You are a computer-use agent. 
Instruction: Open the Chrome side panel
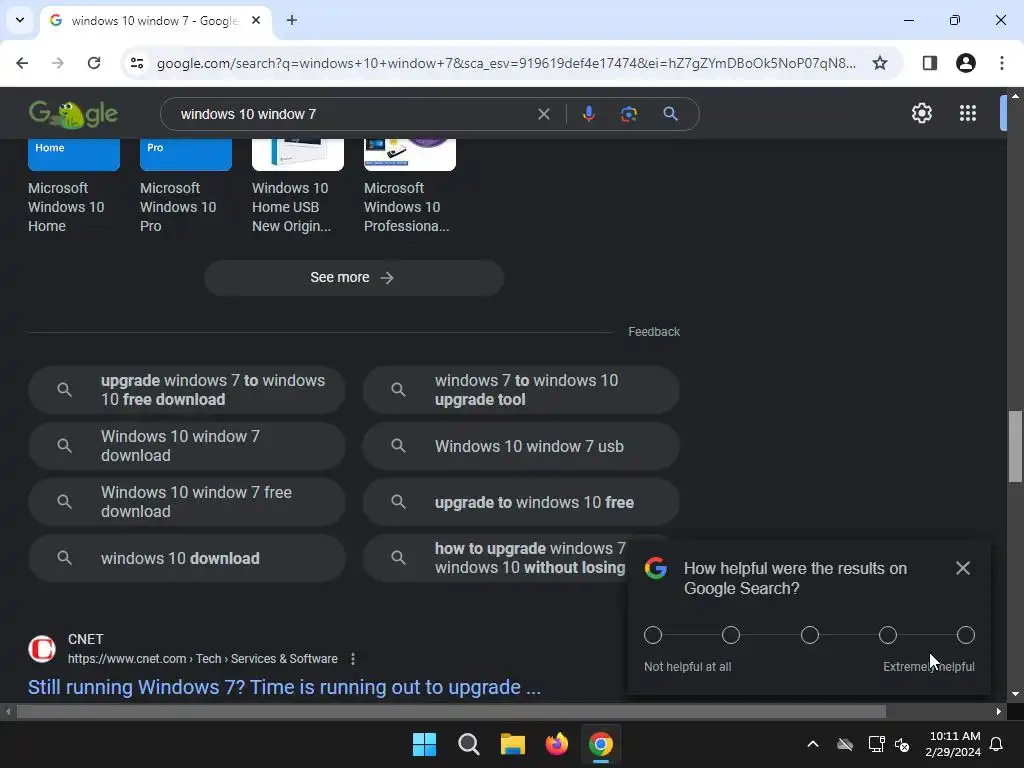tap(930, 63)
